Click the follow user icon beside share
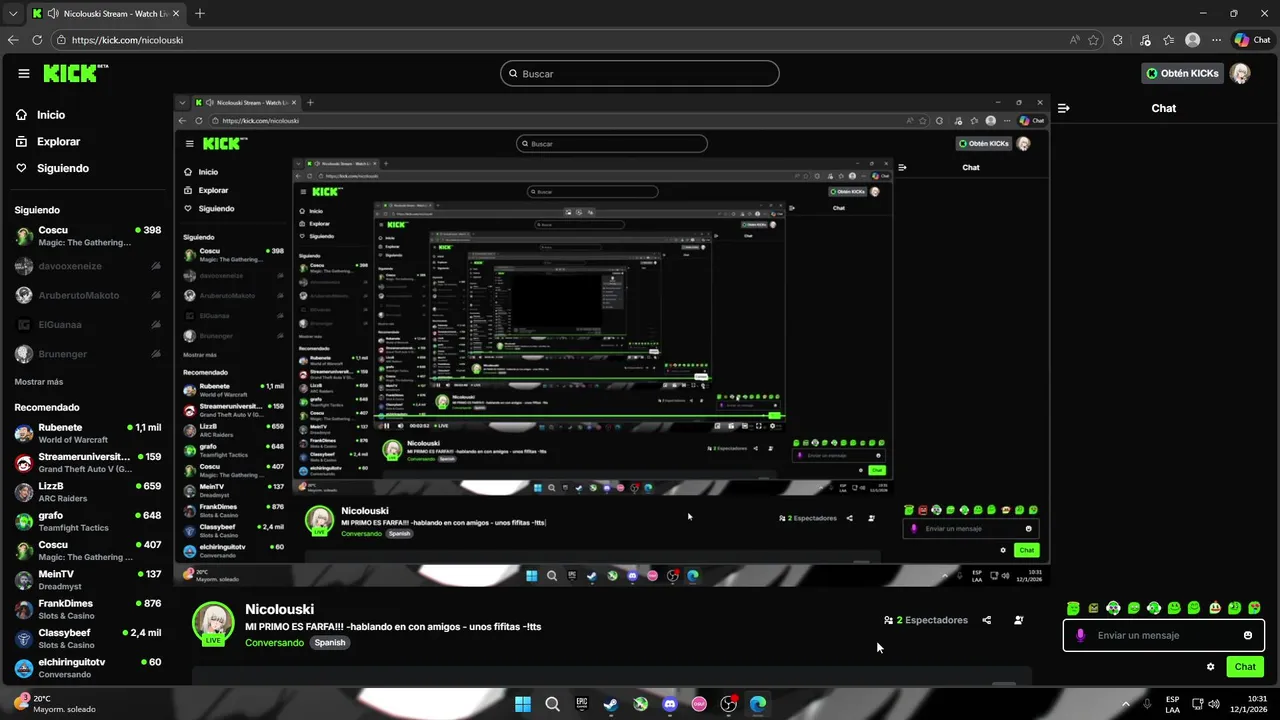Viewport: 1280px width, 720px height. (1019, 620)
